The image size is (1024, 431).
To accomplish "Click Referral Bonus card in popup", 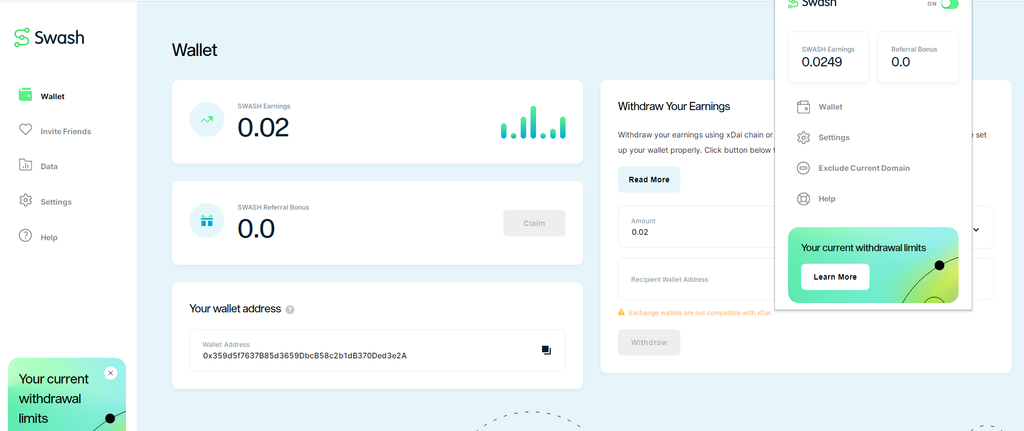I will click(918, 57).
